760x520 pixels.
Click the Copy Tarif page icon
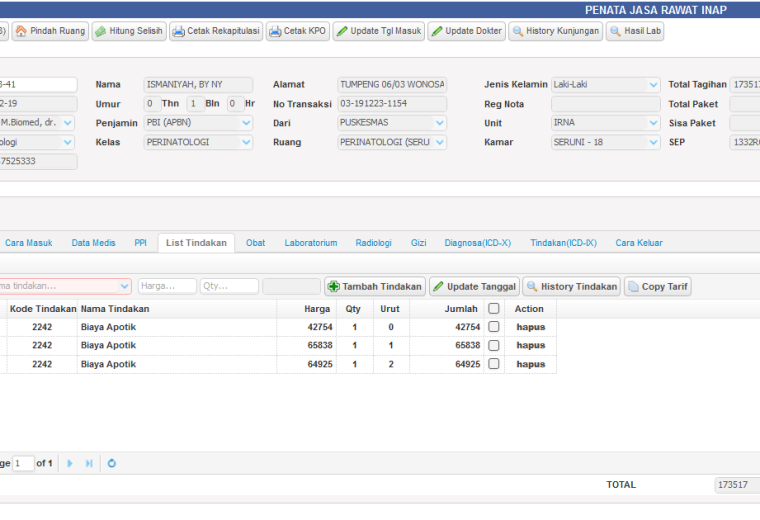point(633,286)
